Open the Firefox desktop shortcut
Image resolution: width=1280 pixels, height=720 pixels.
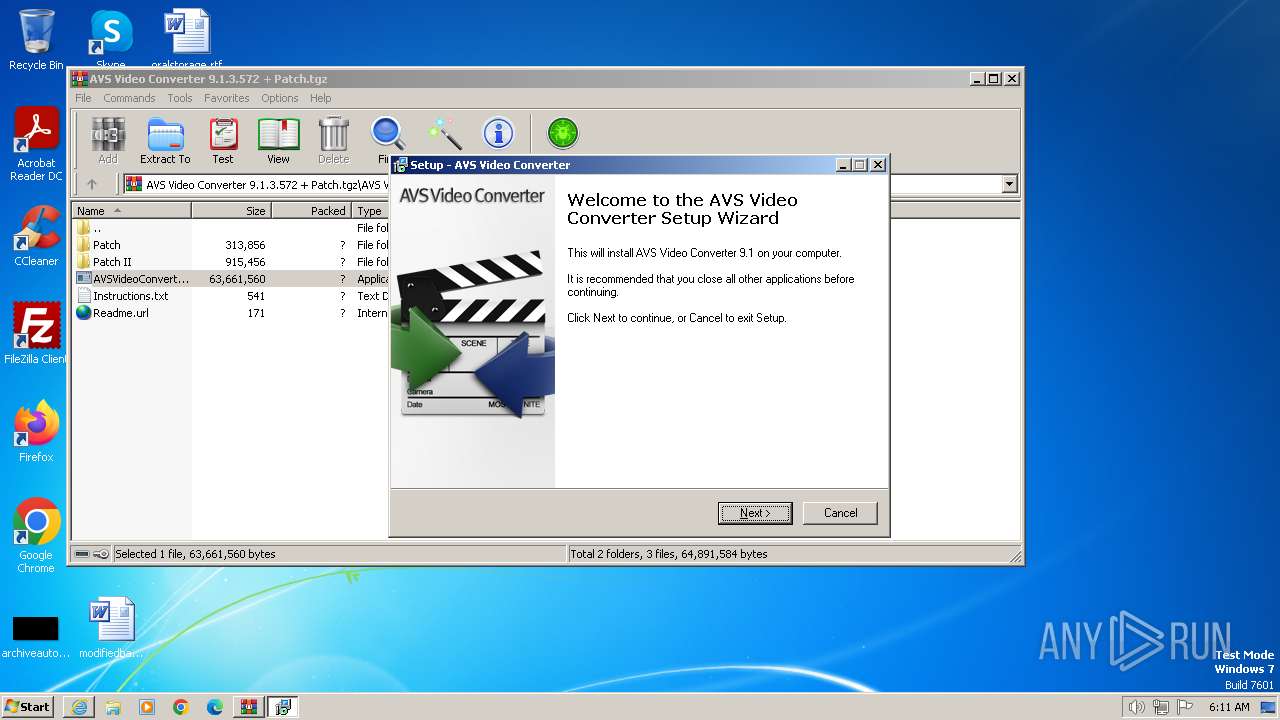[36, 432]
